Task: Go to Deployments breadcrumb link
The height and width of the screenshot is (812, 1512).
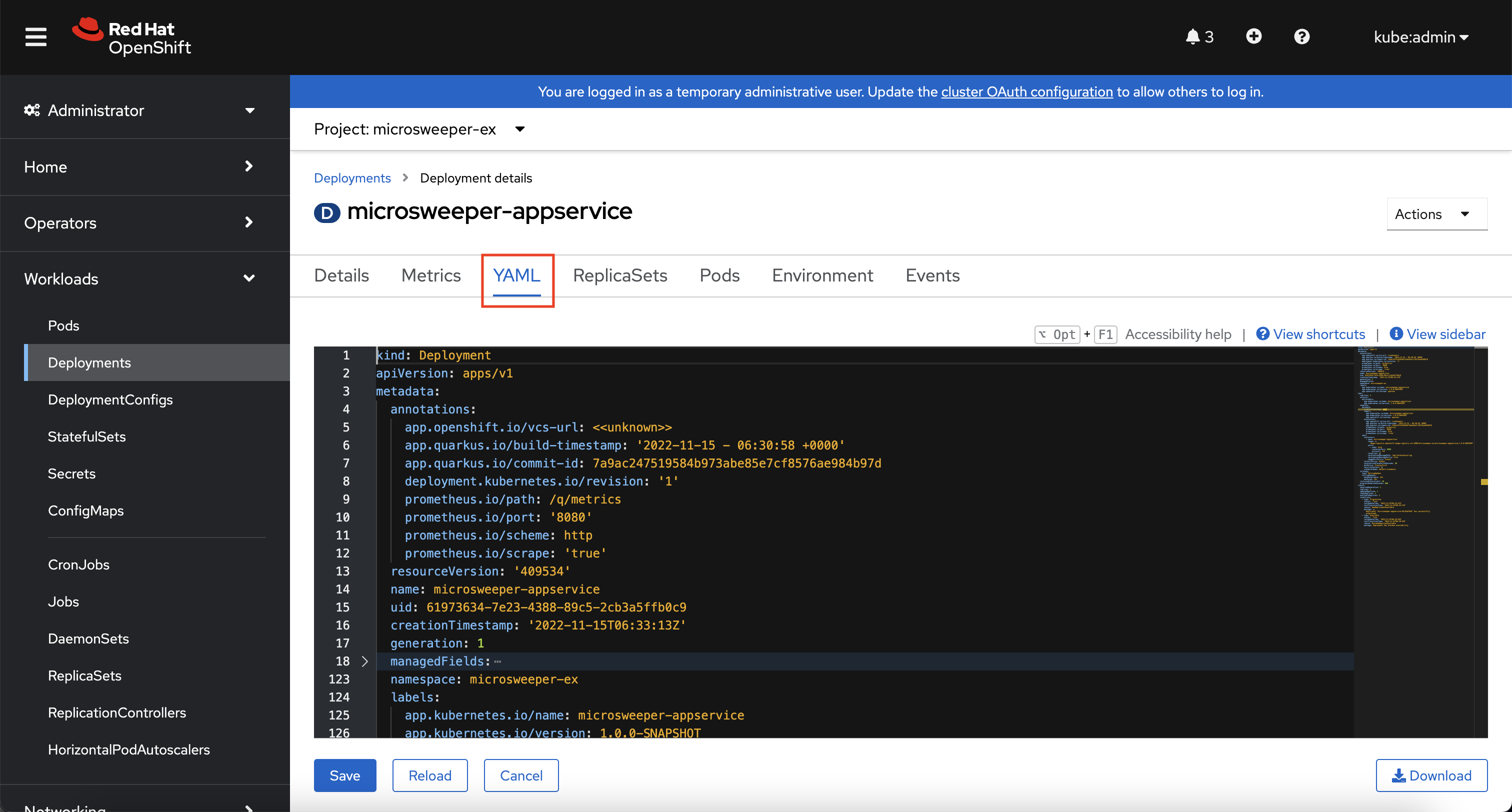Action: click(x=352, y=178)
